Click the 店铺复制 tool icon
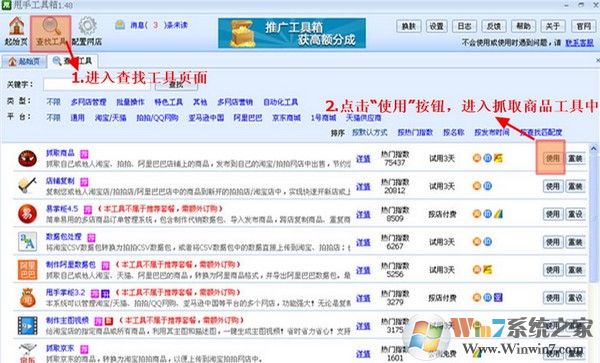The width and height of the screenshot is (600, 363). click(x=28, y=186)
